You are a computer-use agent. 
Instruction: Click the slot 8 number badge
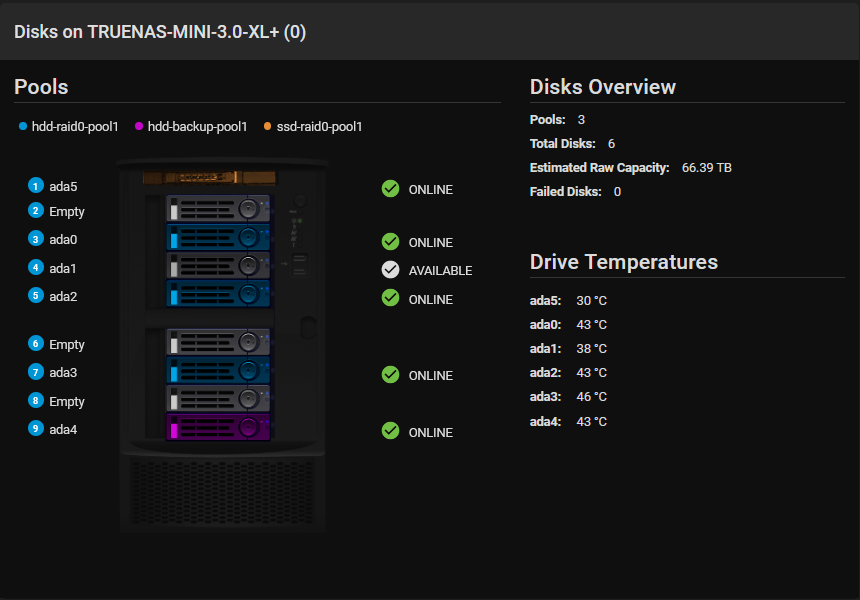(36, 400)
